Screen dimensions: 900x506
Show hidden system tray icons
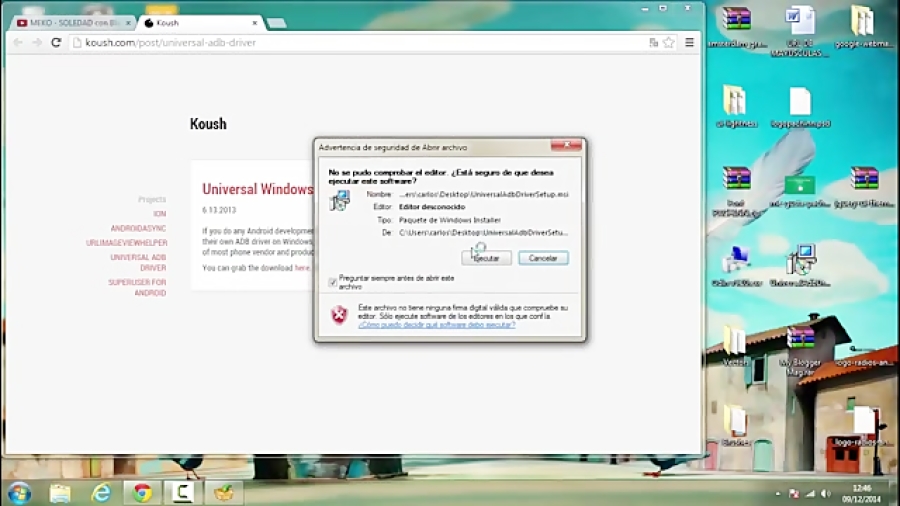778,493
